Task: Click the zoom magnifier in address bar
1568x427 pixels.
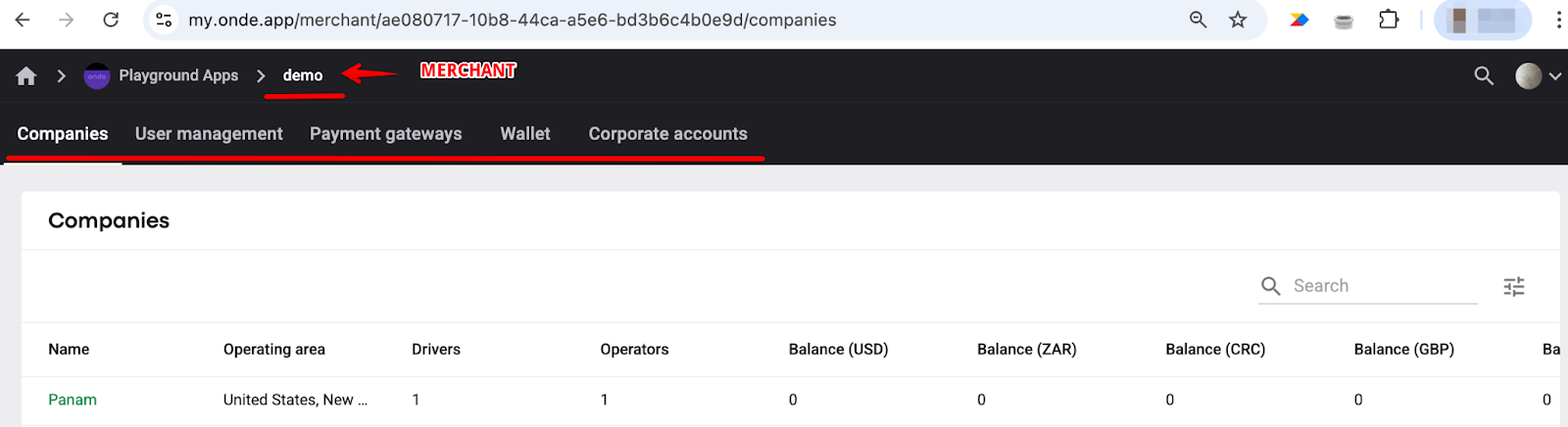Action: (x=1198, y=20)
